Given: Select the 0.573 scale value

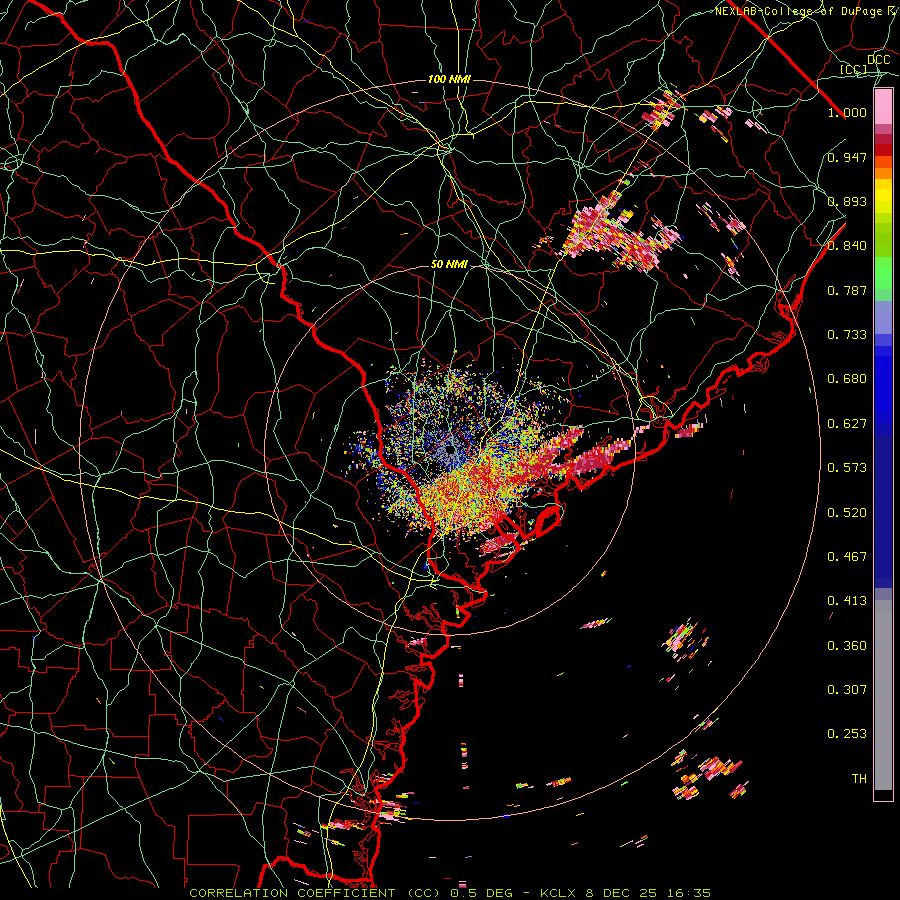Looking at the screenshot, I should [847, 467].
